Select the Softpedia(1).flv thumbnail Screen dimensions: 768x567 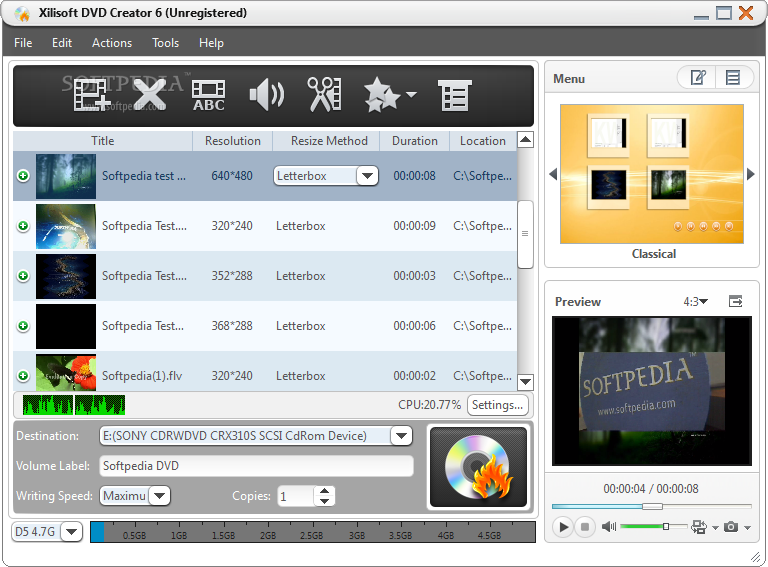(x=66, y=373)
